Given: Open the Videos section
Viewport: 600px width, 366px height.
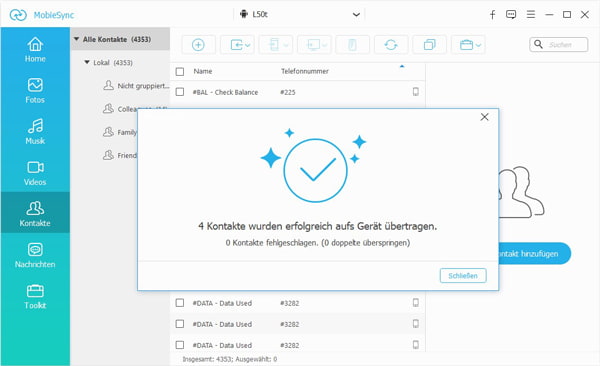Looking at the screenshot, I should tap(35, 173).
